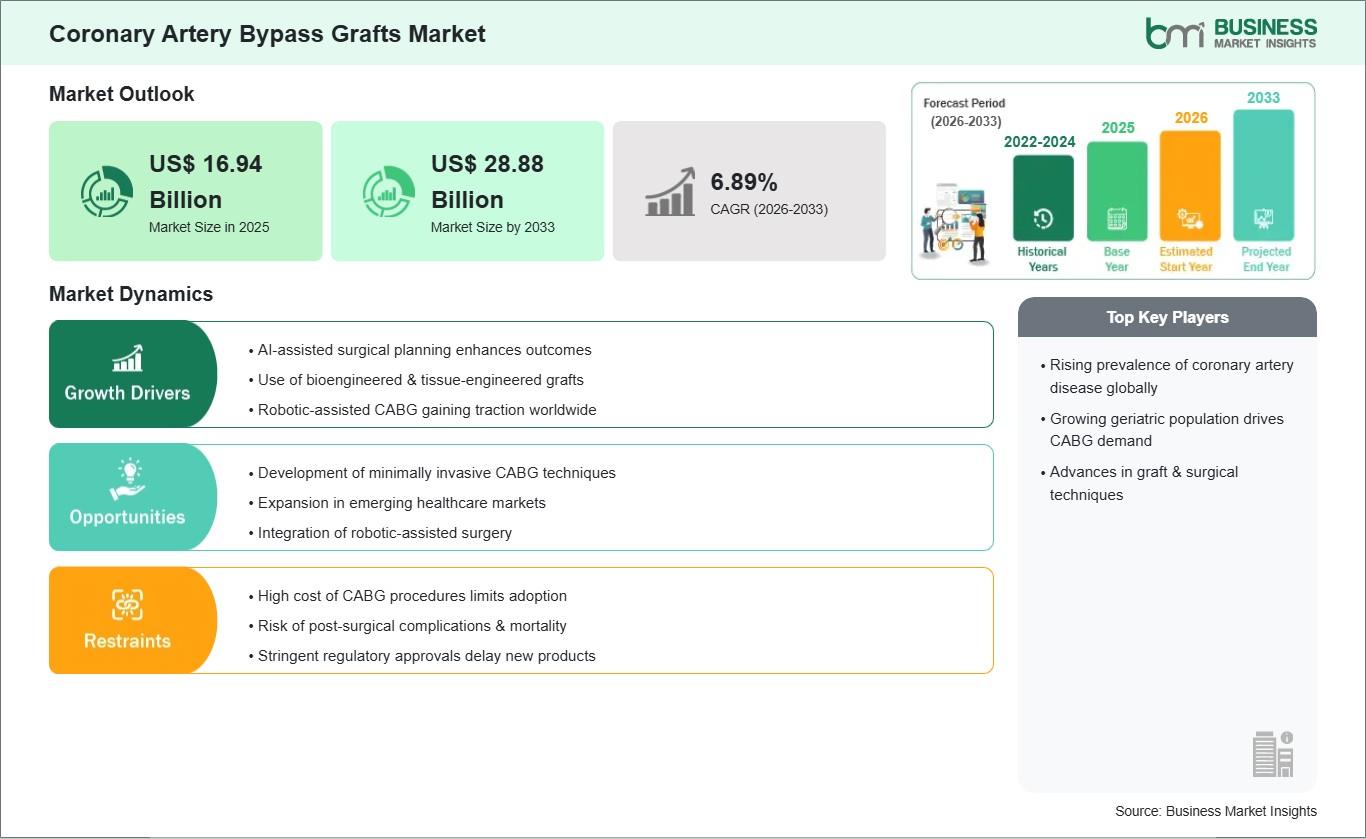Click the teal 2033 Projected End Year bar

[x=1263, y=175]
